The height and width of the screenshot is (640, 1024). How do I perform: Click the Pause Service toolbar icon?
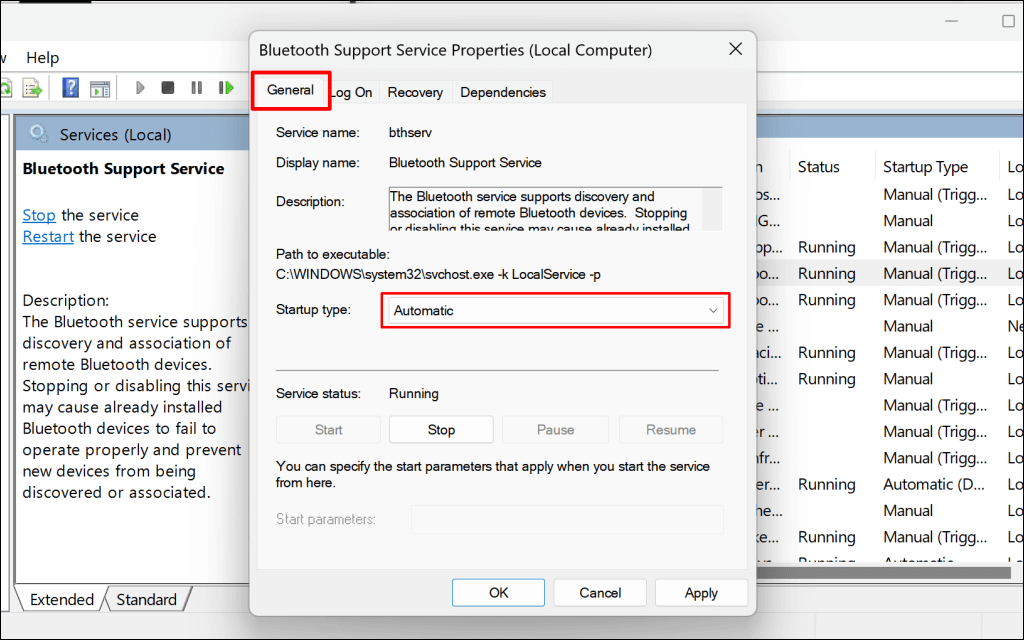click(x=196, y=88)
